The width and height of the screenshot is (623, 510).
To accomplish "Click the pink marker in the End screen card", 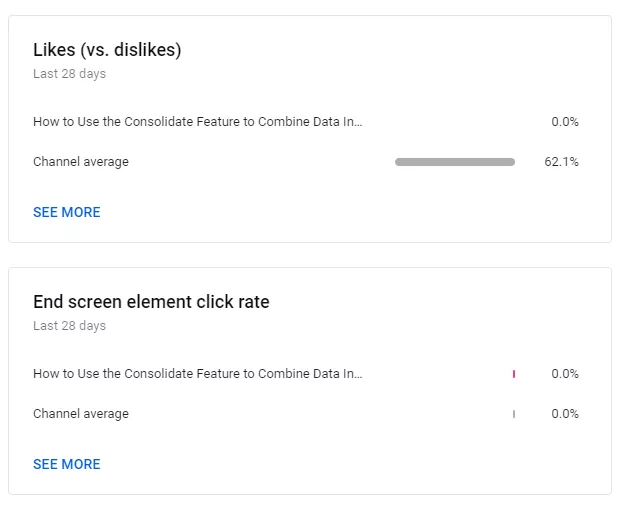I will [514, 374].
